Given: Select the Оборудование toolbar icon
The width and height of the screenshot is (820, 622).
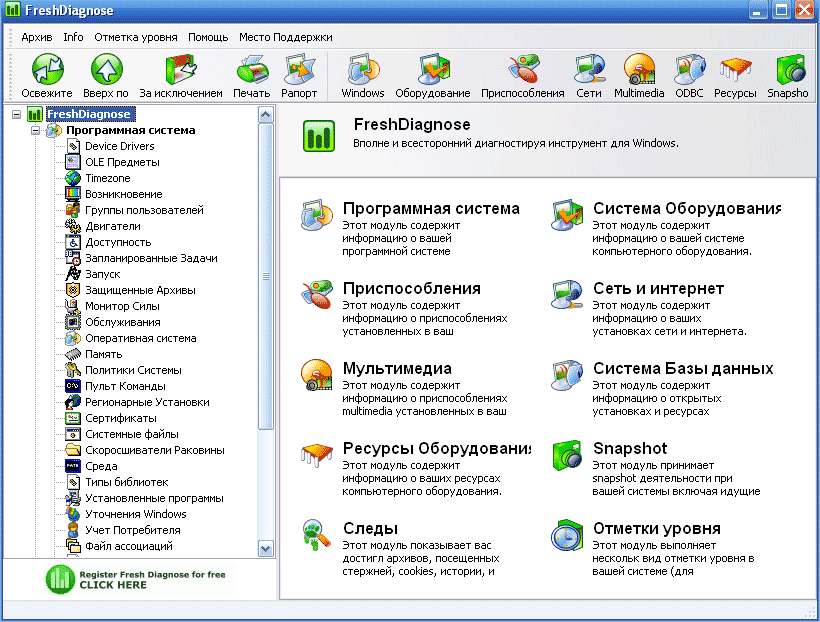Looking at the screenshot, I should pyautogui.click(x=433, y=69).
